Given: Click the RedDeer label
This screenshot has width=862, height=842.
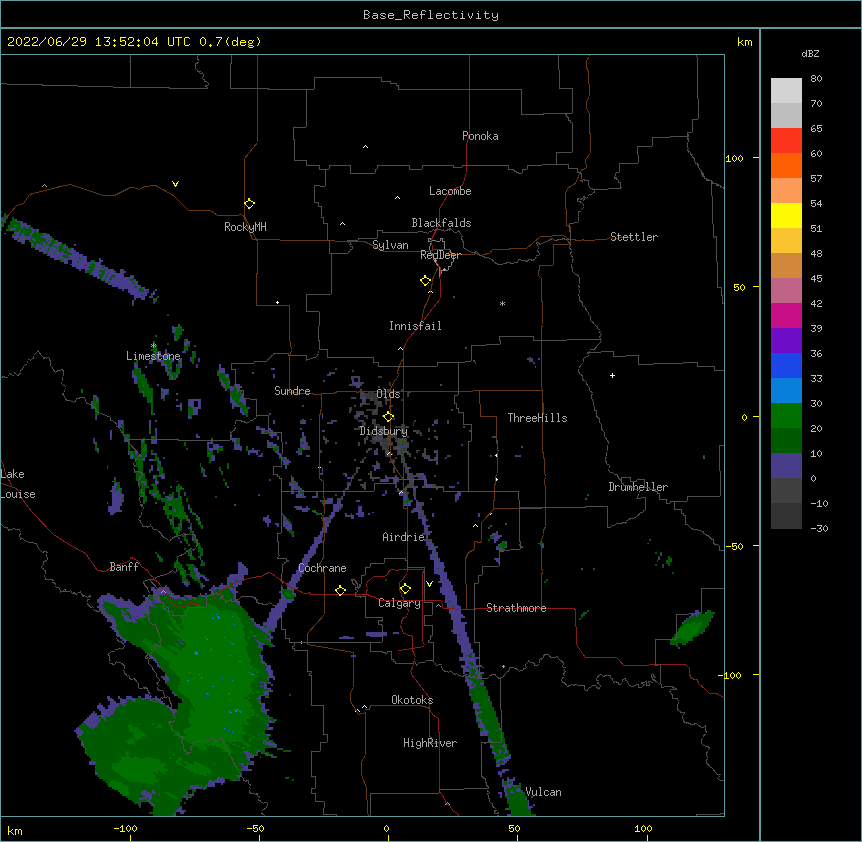Looking at the screenshot, I should click(440, 255).
